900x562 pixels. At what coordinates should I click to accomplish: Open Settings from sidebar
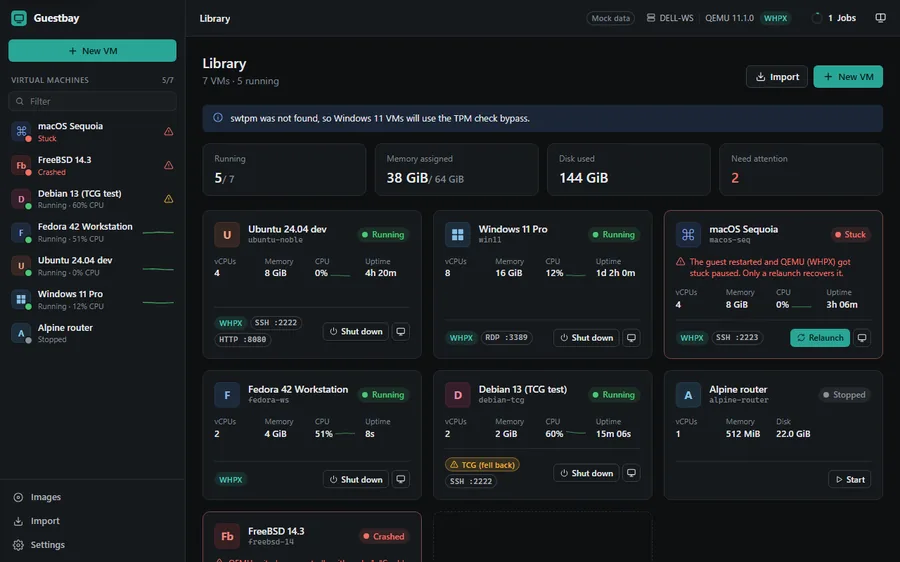pyautogui.click(x=92, y=545)
